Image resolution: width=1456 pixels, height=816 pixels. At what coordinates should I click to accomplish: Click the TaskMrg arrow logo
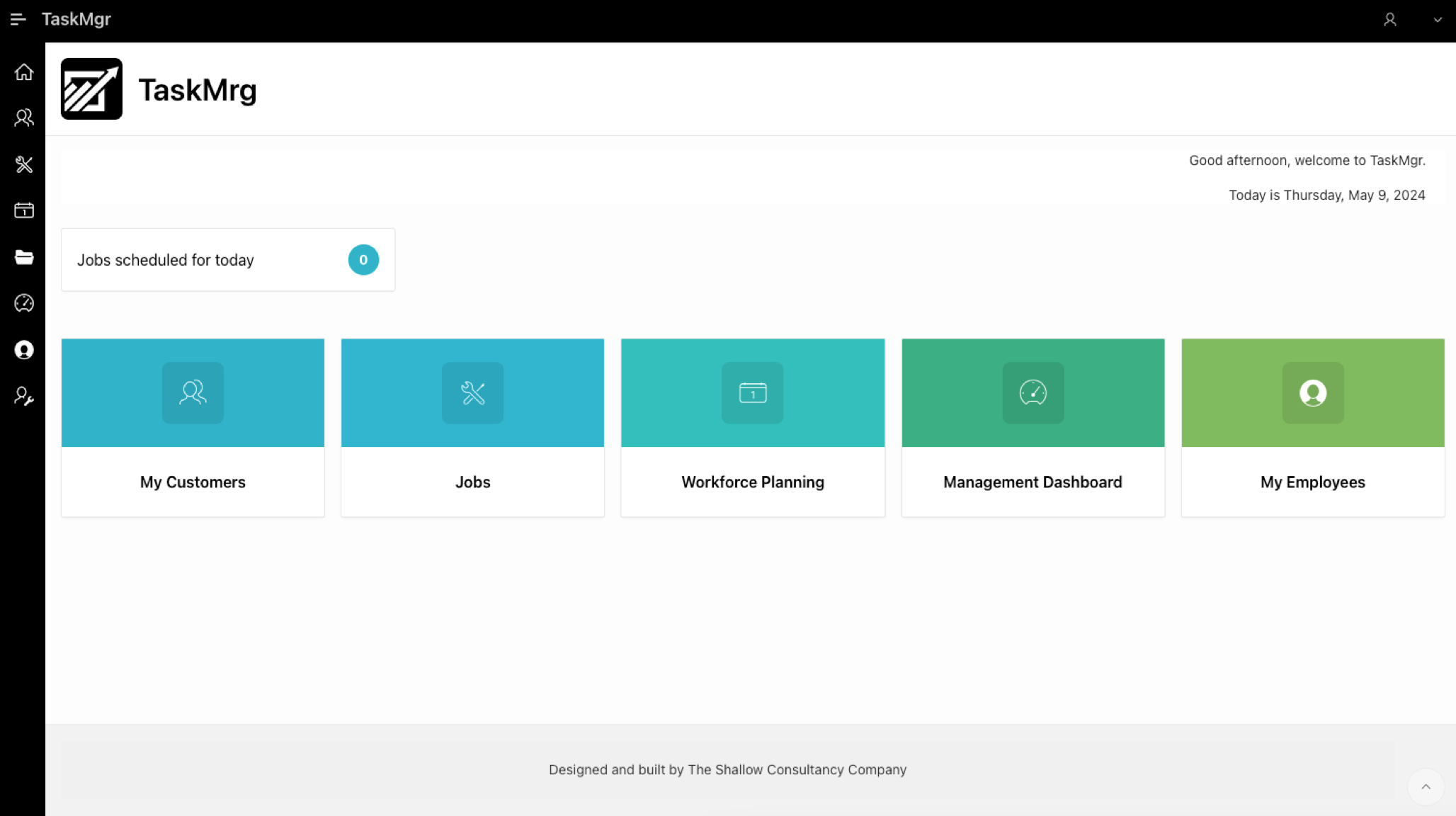[91, 89]
